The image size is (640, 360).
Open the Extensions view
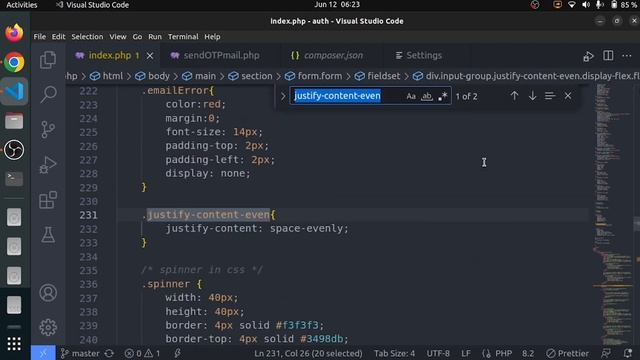pos(48,200)
